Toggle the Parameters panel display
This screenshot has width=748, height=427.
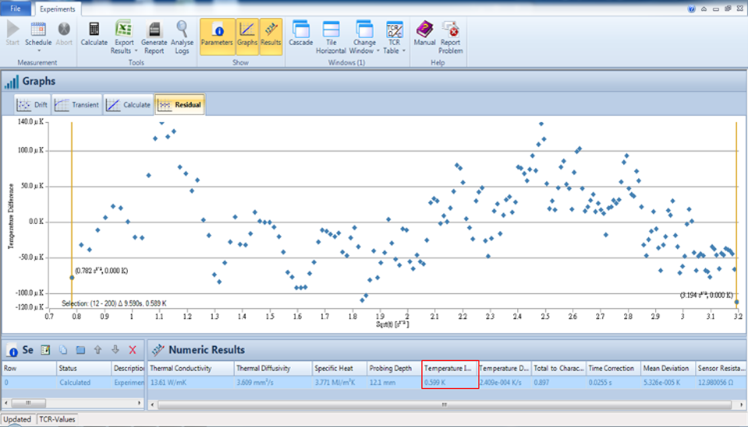click(x=217, y=36)
